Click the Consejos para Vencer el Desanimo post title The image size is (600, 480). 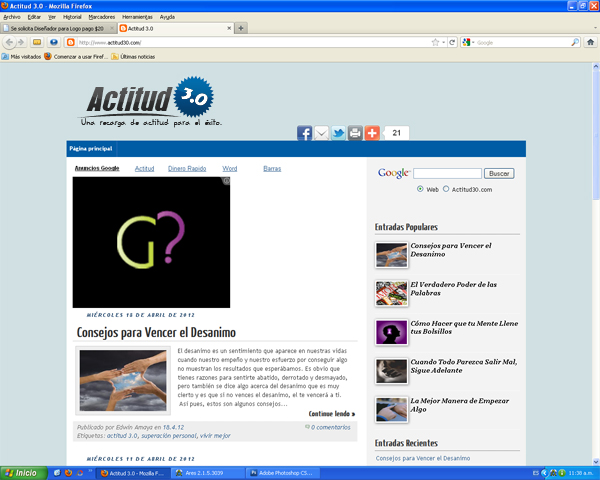156,332
